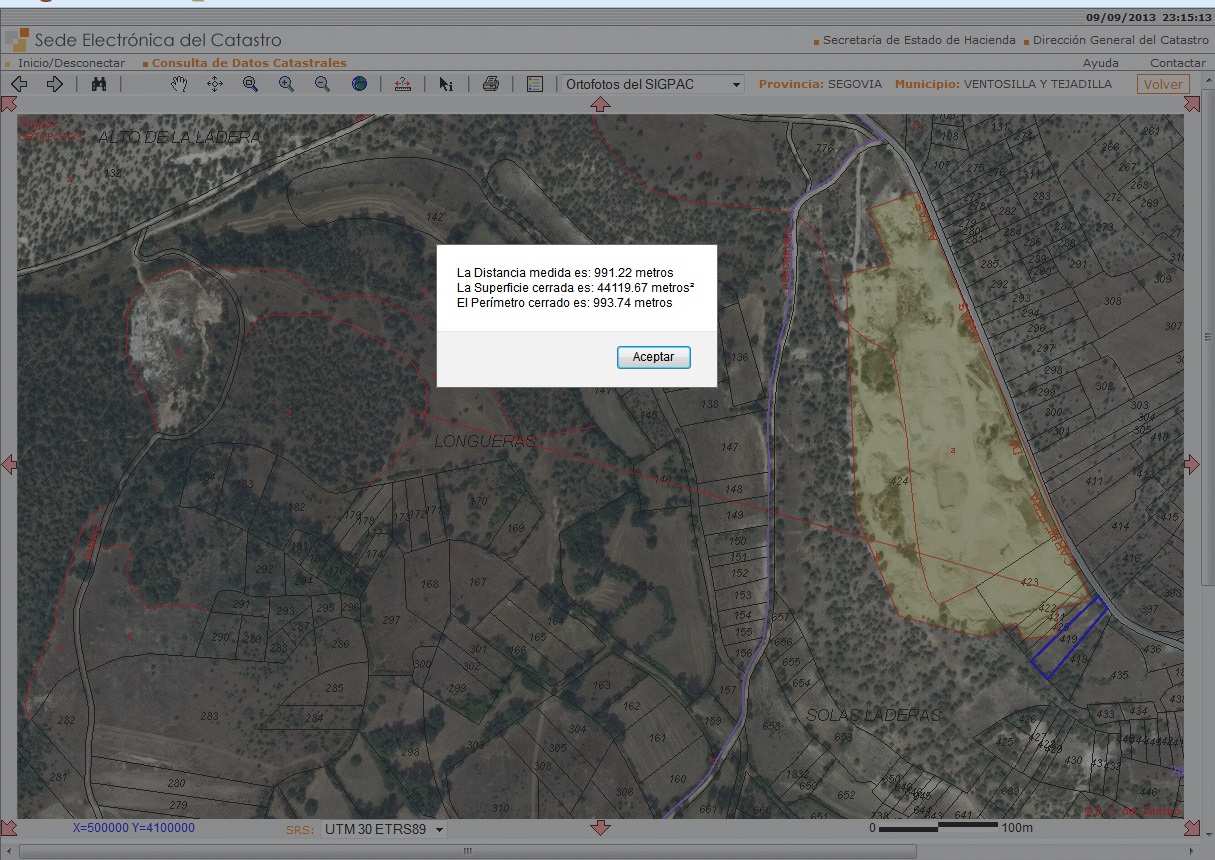
Task: Open the Ayuda link
Action: click(x=1100, y=63)
